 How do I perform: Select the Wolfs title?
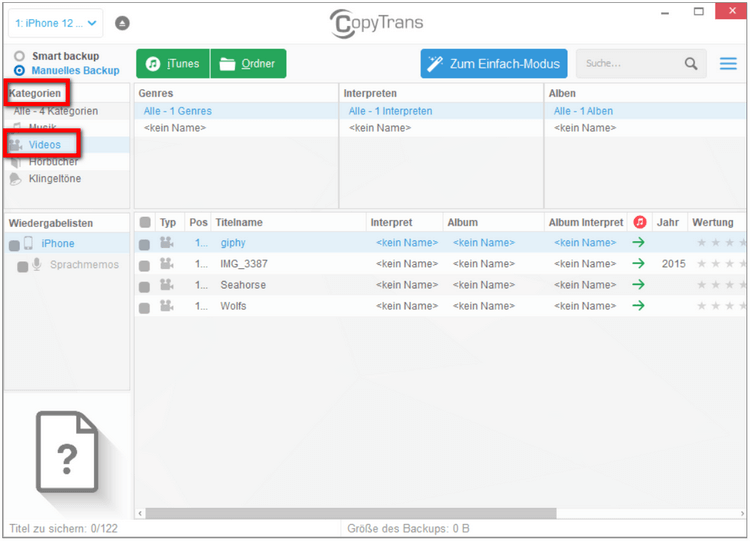tap(233, 306)
